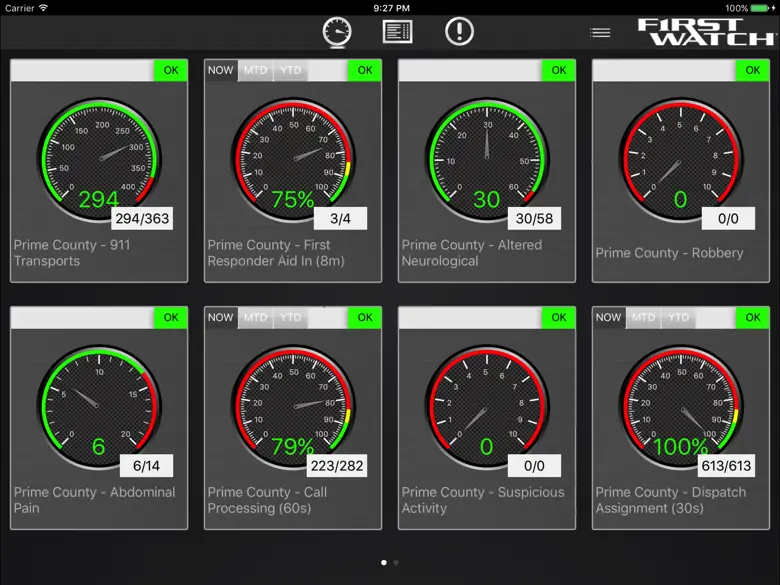
Task: Check the battery status icon
Action: click(x=760, y=8)
